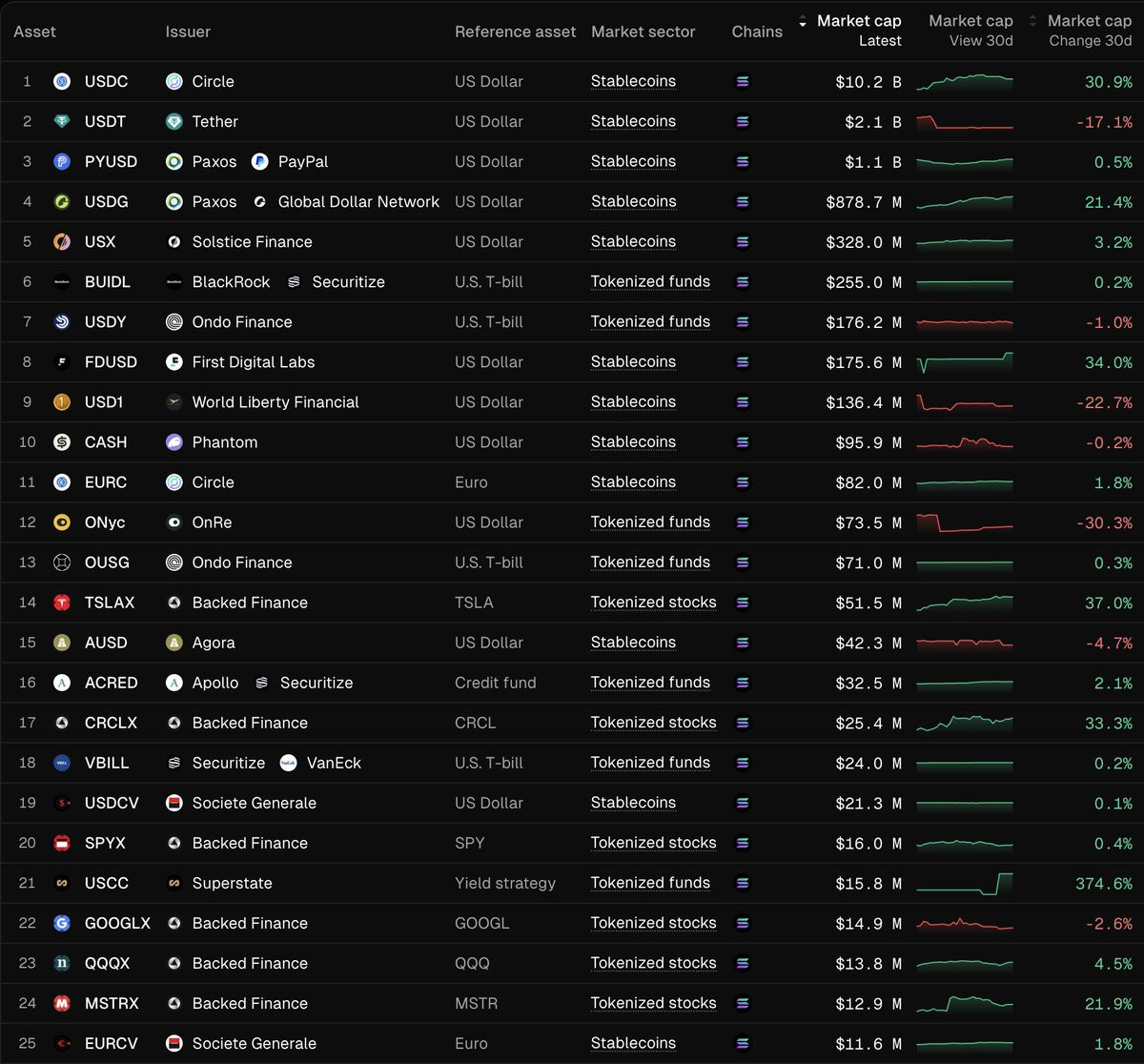
Task: Click the SPYX asset name
Action: [x=105, y=843]
